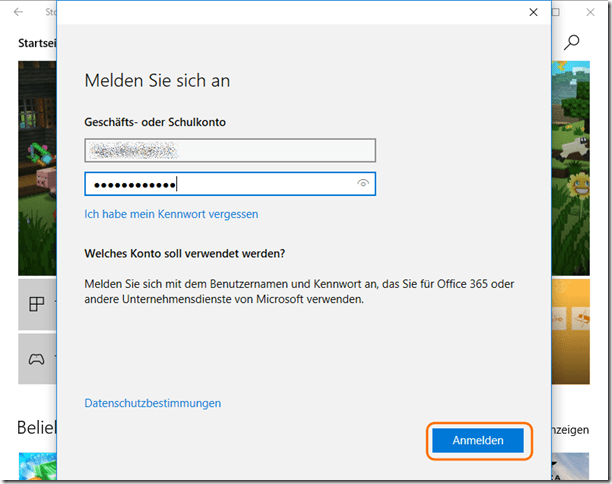
Task: Open the gamepad games tile
Action: click(x=37, y=357)
